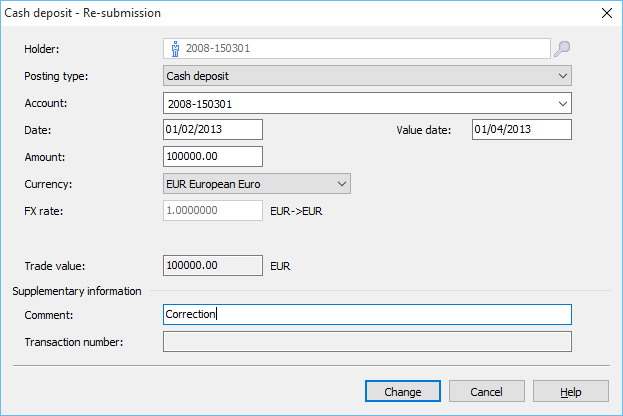Click the Holder field showing 2008-150301

pos(360,48)
